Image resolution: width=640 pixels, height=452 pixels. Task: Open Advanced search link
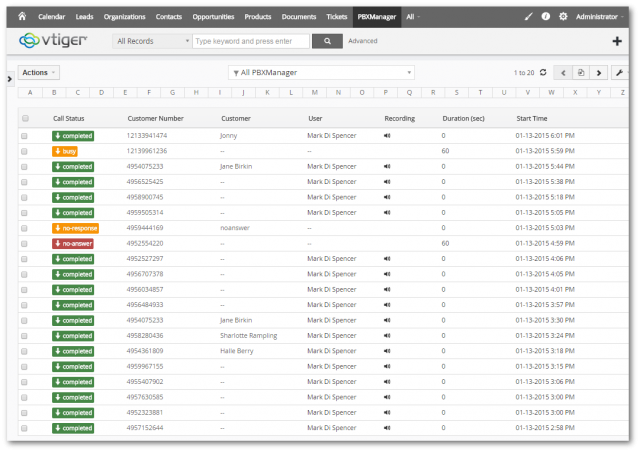tap(363, 41)
